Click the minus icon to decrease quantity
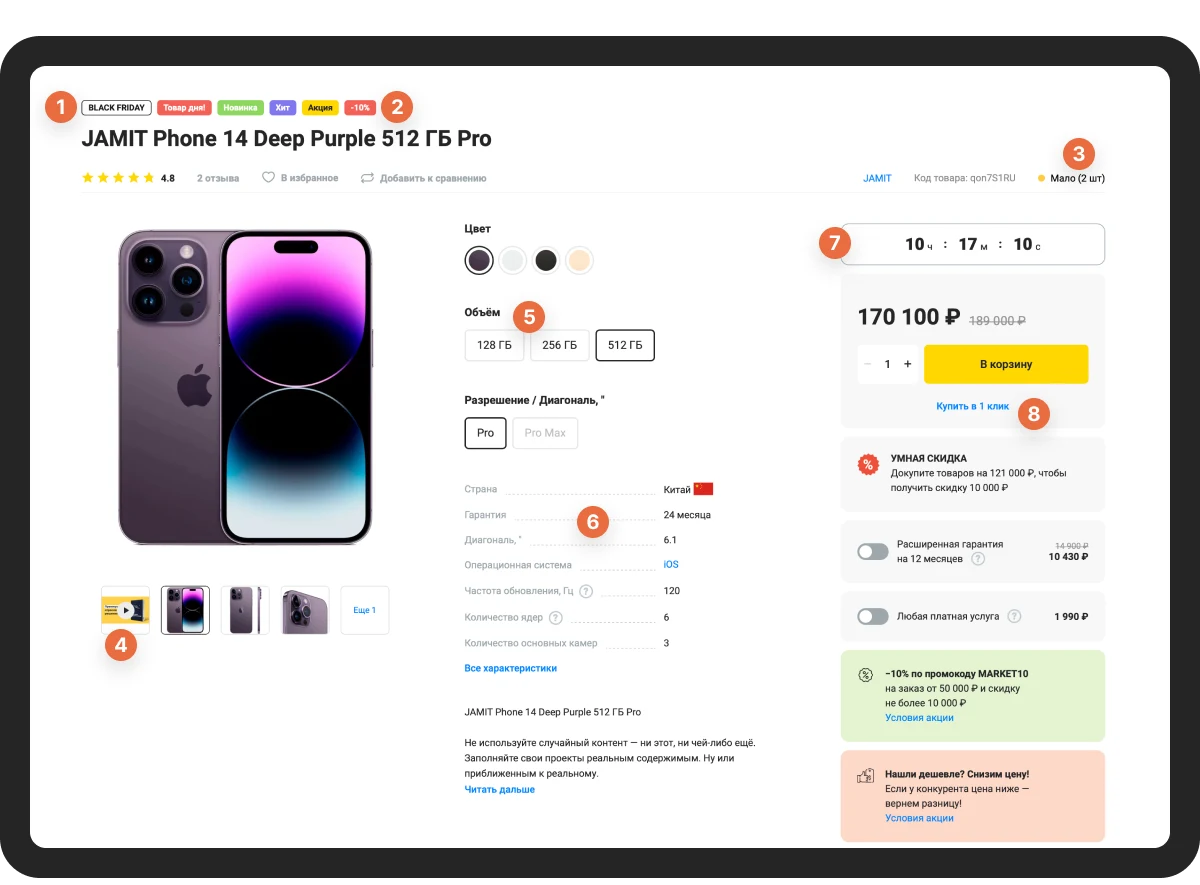Viewport: 1200px width, 885px height. click(867, 364)
